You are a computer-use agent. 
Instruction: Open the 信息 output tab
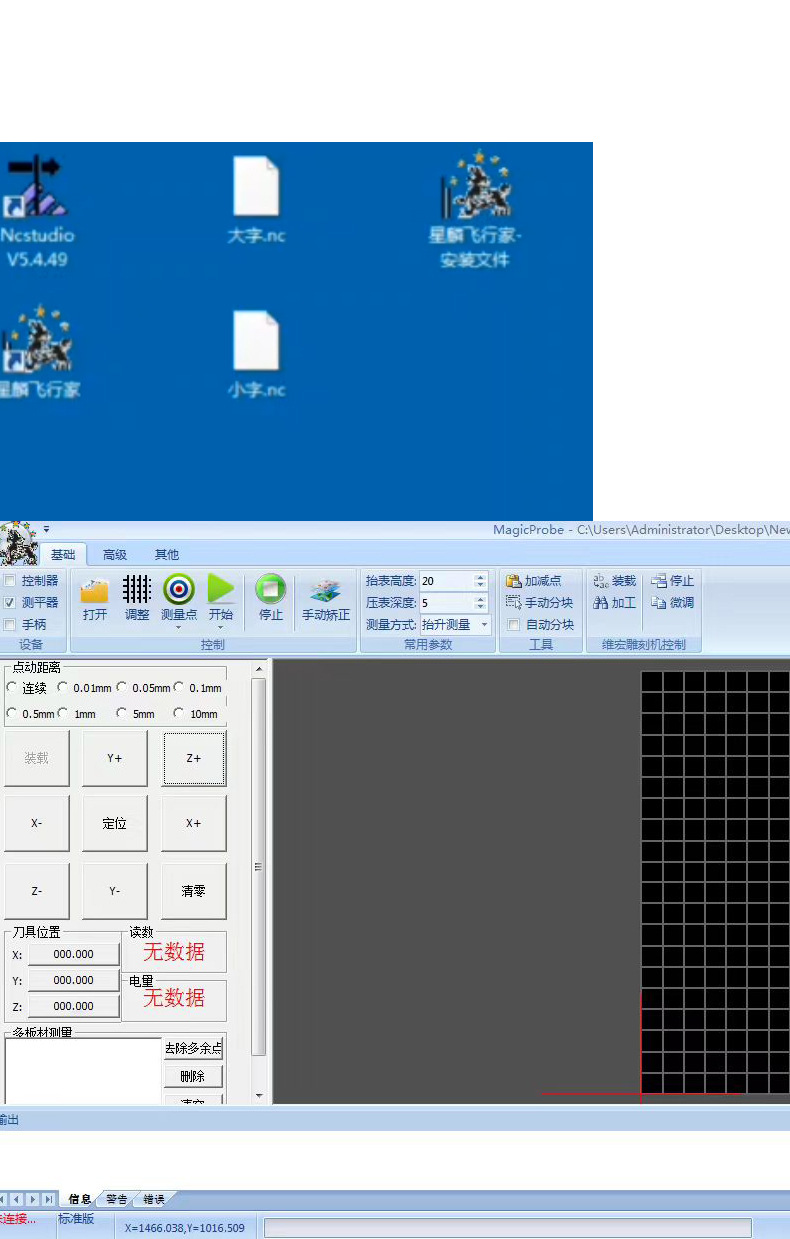[80, 1199]
